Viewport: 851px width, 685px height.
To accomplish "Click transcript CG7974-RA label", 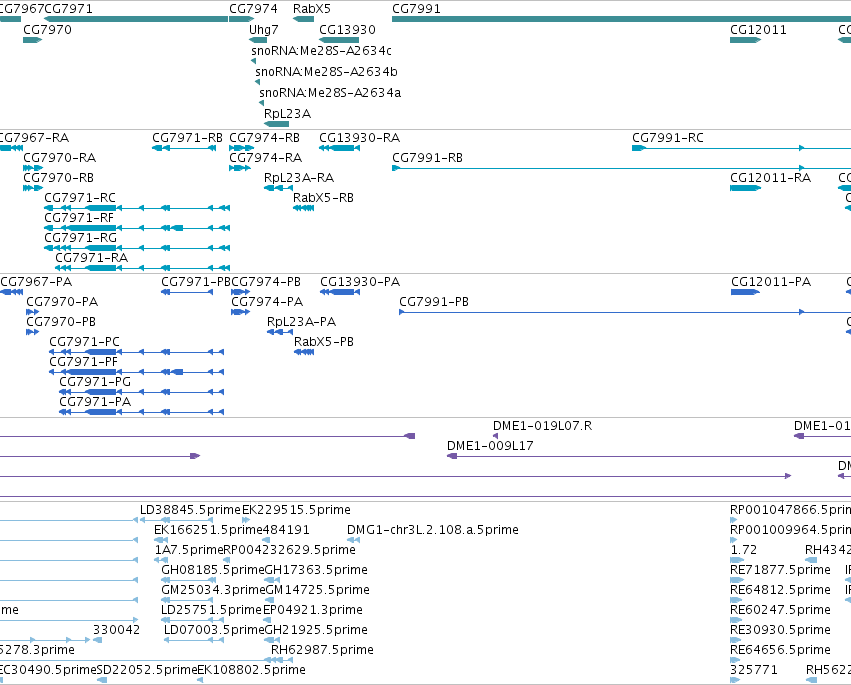I will pyautogui.click(x=265, y=158).
